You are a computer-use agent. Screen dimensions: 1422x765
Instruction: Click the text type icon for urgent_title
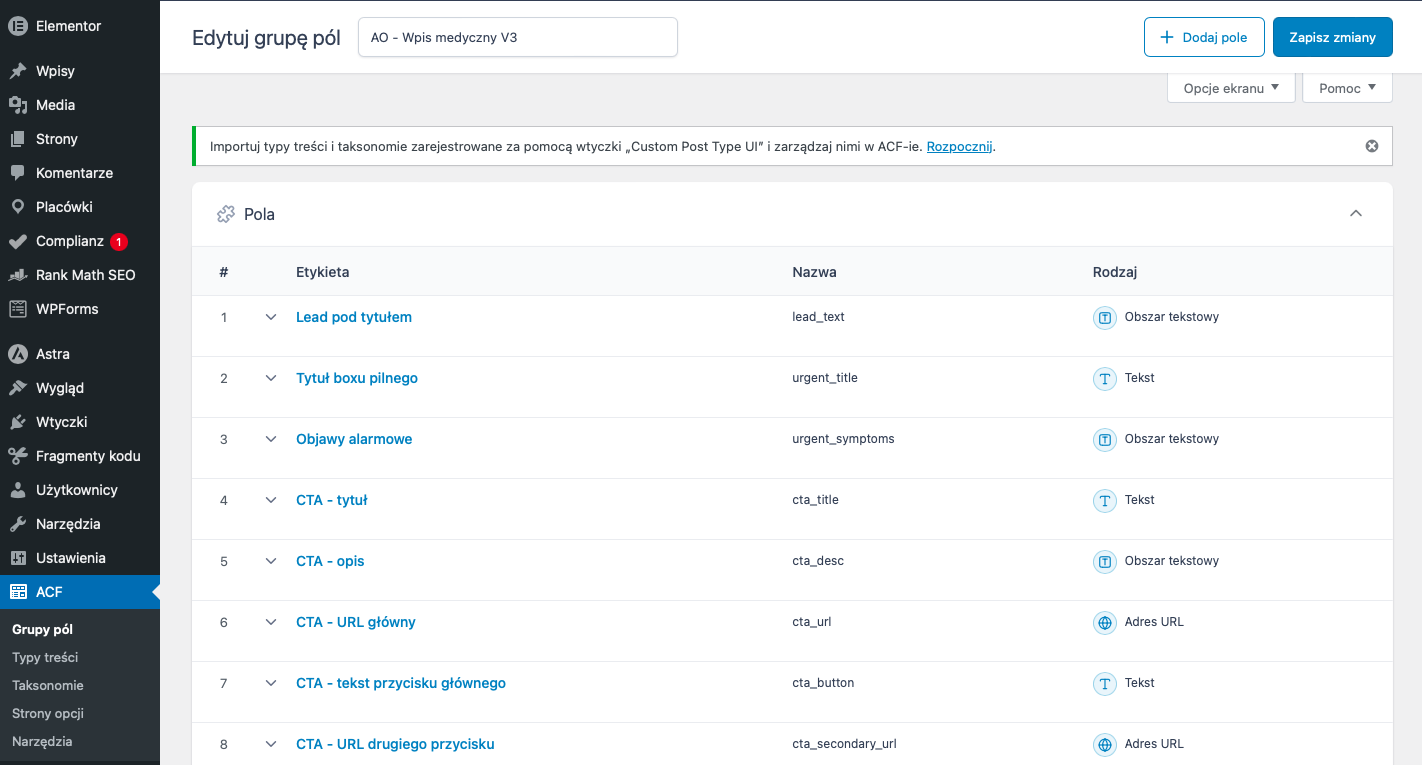1104,379
